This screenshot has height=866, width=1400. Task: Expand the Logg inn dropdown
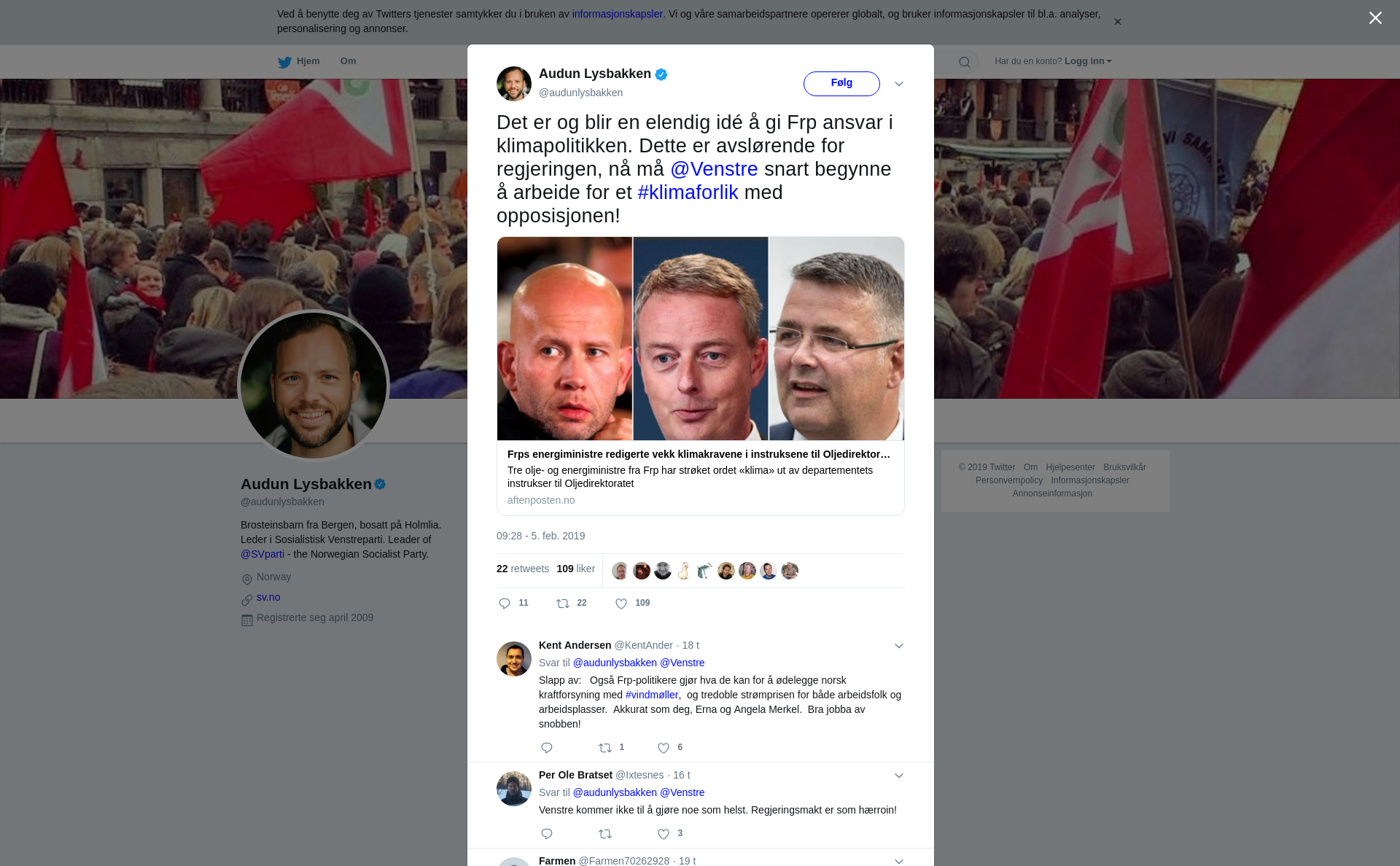click(1088, 61)
